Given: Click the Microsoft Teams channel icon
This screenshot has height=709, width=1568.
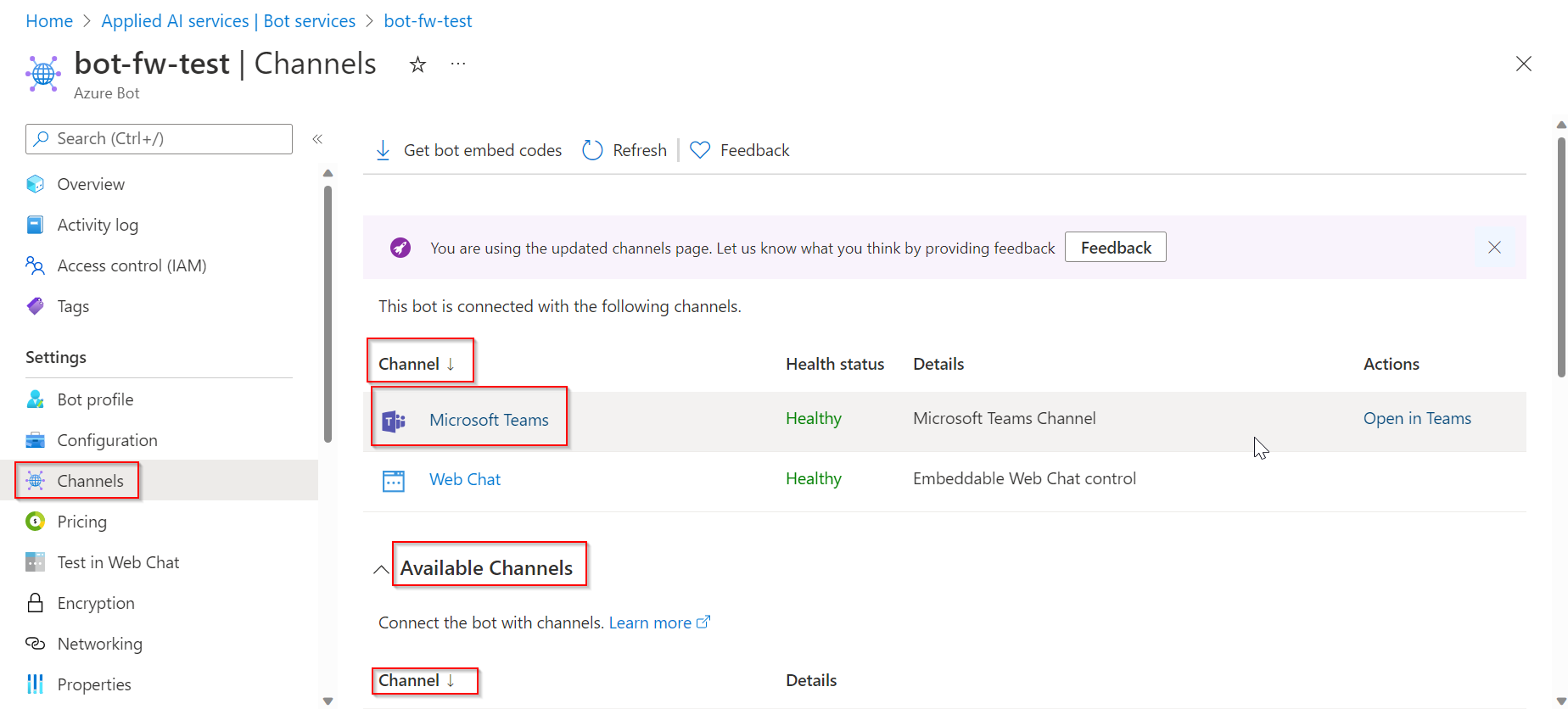Looking at the screenshot, I should (x=394, y=420).
